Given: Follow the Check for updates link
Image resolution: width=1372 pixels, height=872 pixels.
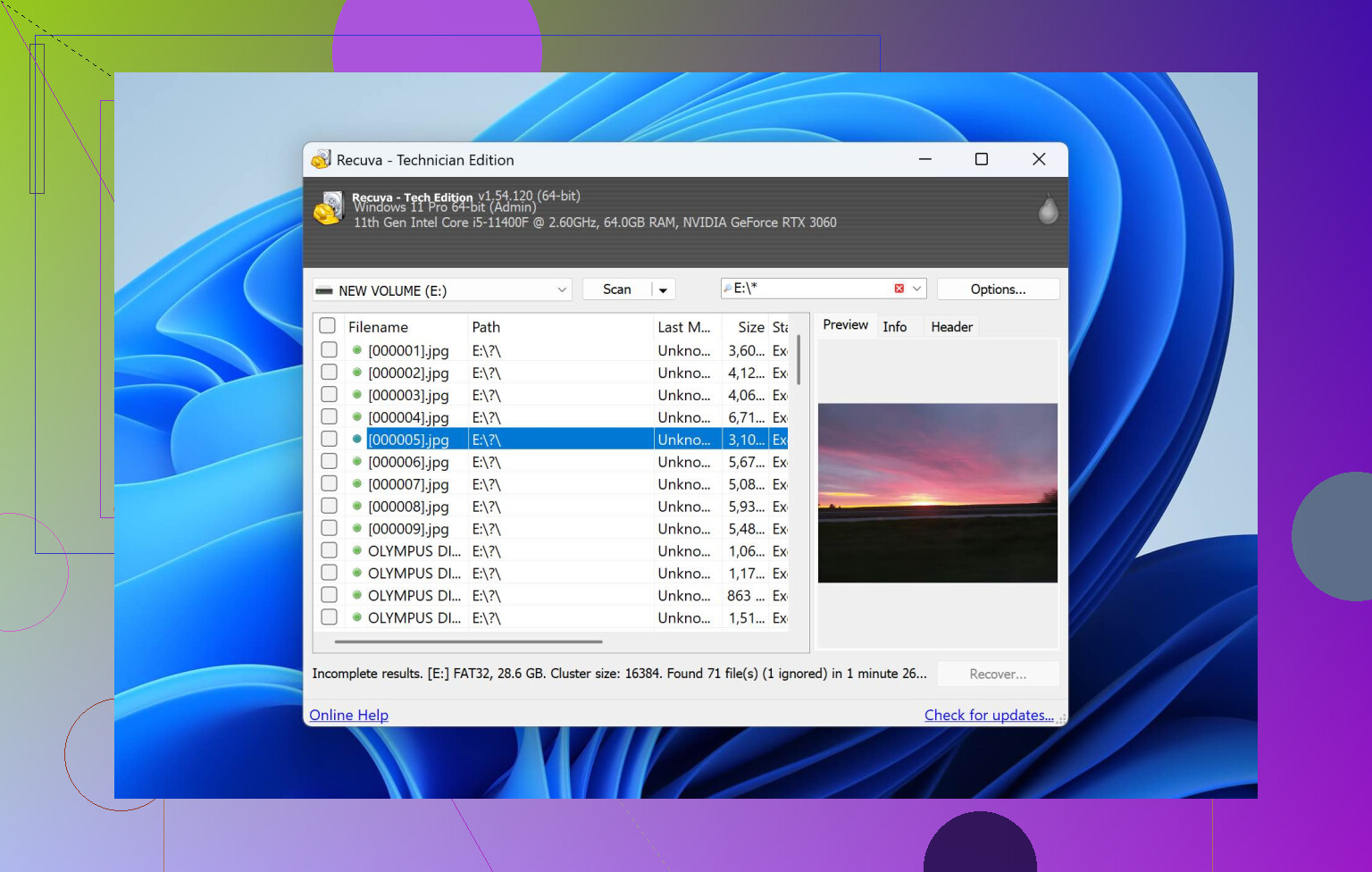Looking at the screenshot, I should click(x=988, y=715).
